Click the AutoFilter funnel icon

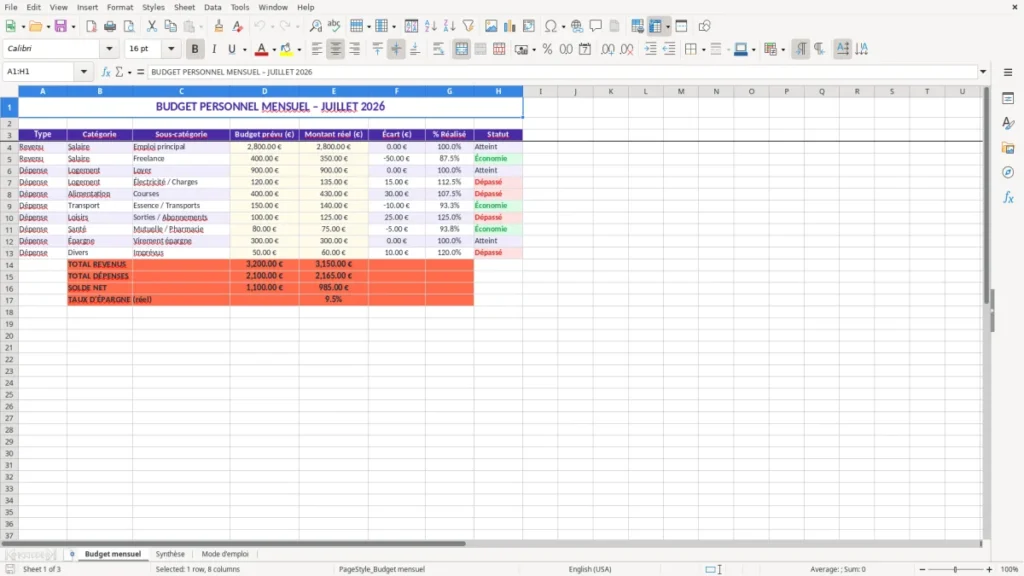468,26
